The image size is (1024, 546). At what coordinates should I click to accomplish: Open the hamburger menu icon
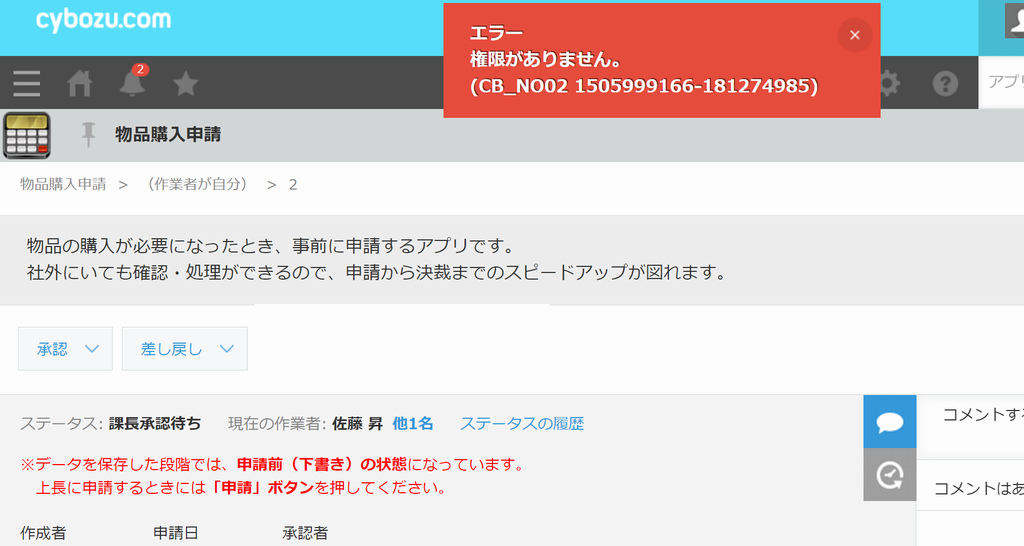point(27,84)
